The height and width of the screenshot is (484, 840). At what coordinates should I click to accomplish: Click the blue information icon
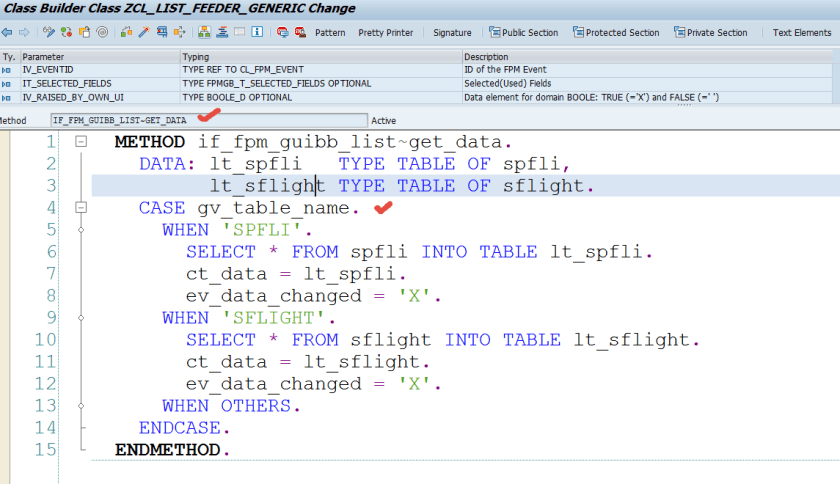coord(257,32)
